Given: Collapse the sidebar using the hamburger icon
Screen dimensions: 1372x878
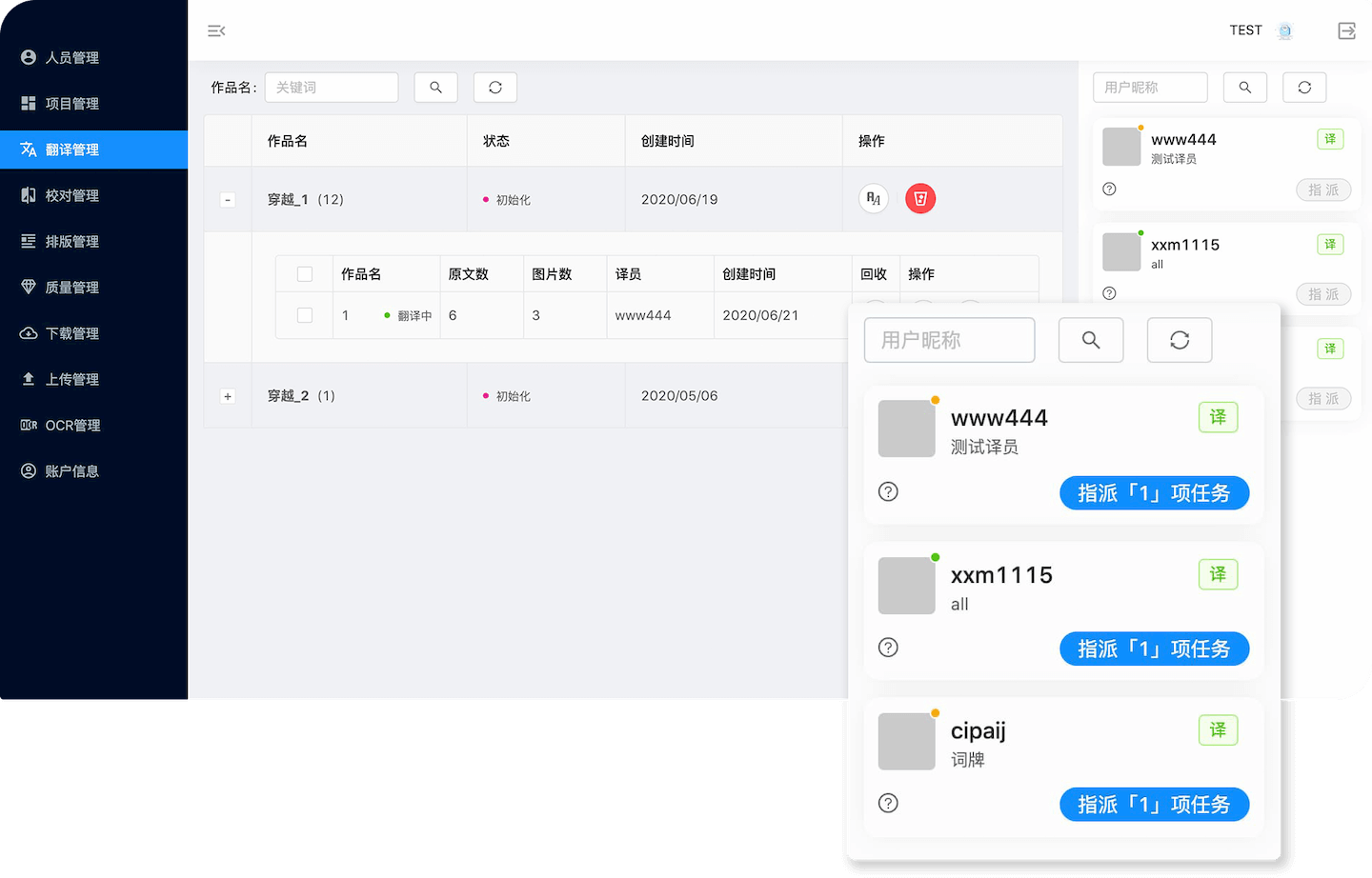Looking at the screenshot, I should point(216,30).
